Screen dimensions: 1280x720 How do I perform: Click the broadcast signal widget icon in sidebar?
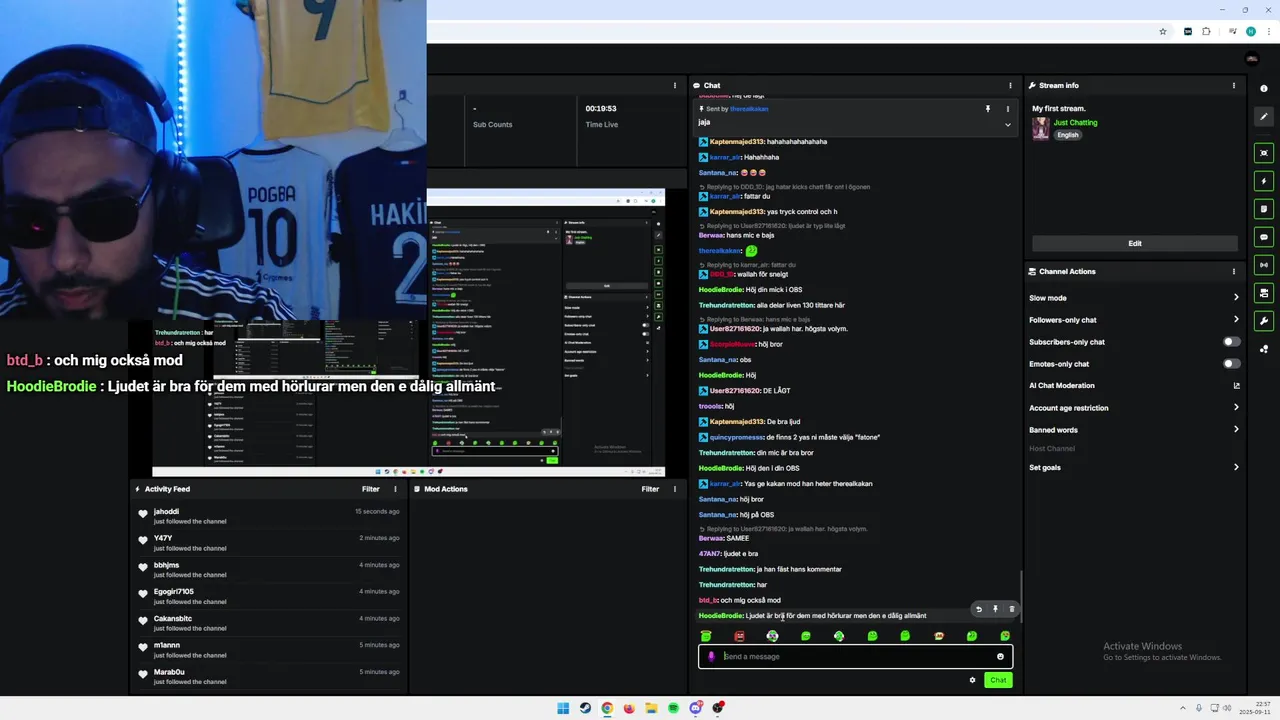click(x=1264, y=265)
